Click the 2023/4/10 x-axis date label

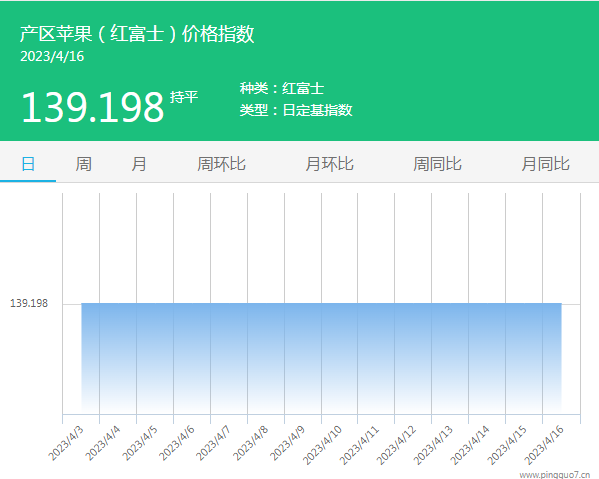coord(322,445)
